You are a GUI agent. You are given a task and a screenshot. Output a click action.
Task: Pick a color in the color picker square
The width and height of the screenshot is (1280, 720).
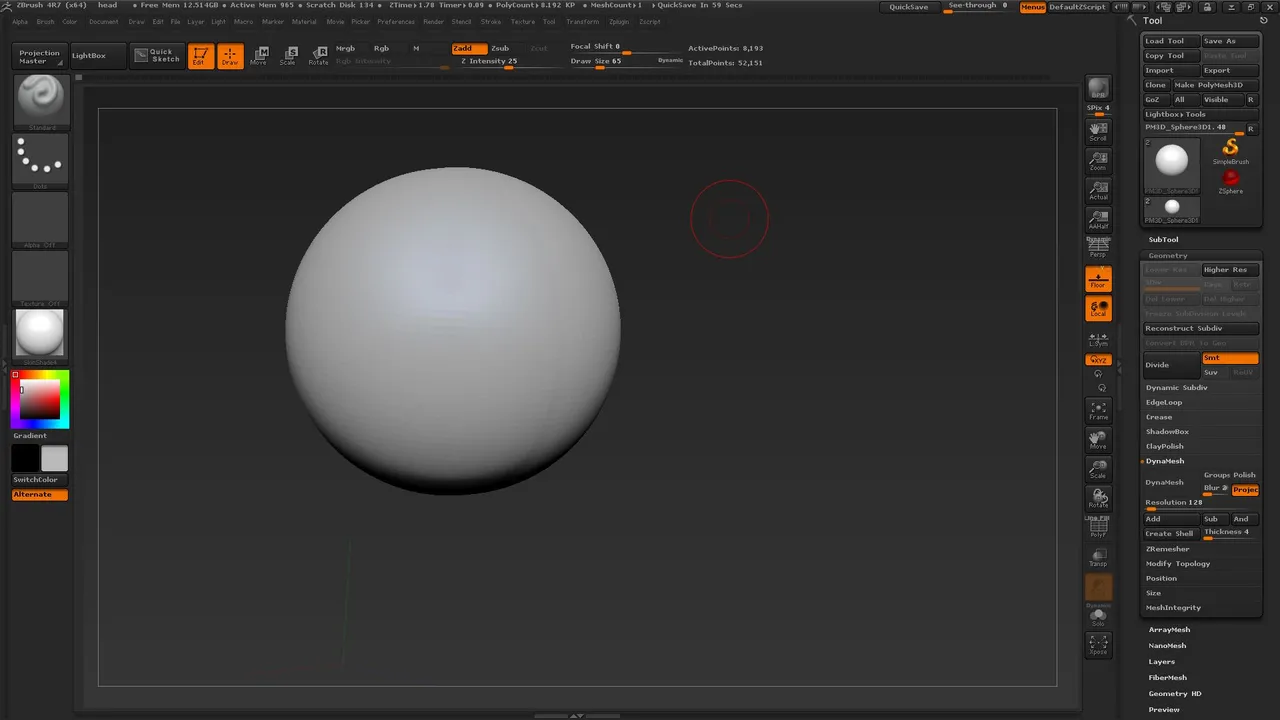click(x=41, y=400)
